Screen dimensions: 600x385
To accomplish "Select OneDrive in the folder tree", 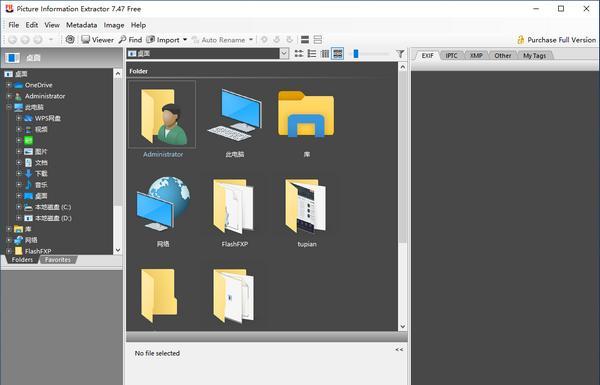I will (38, 85).
